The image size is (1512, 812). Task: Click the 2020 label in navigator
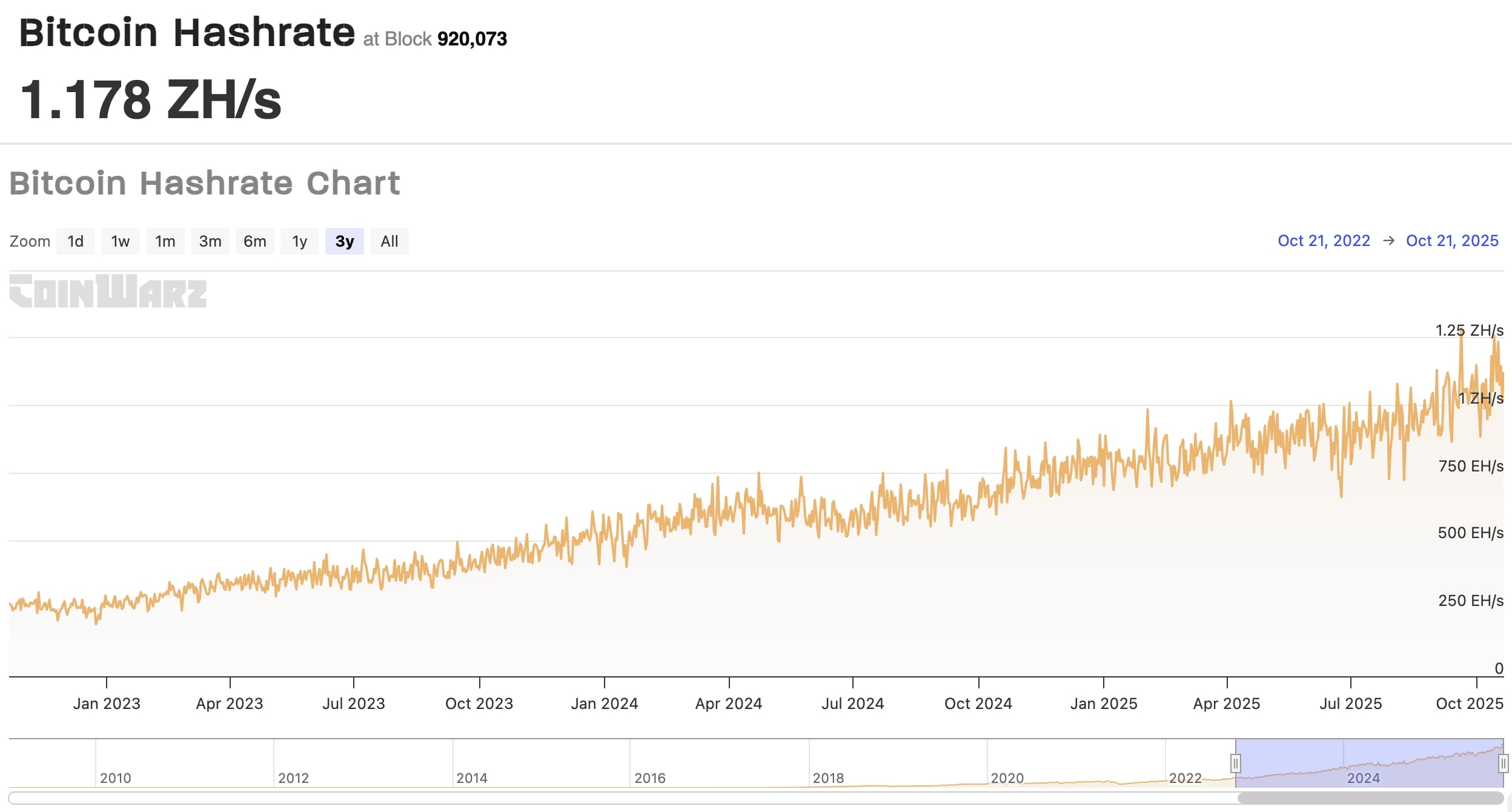coord(1007,778)
